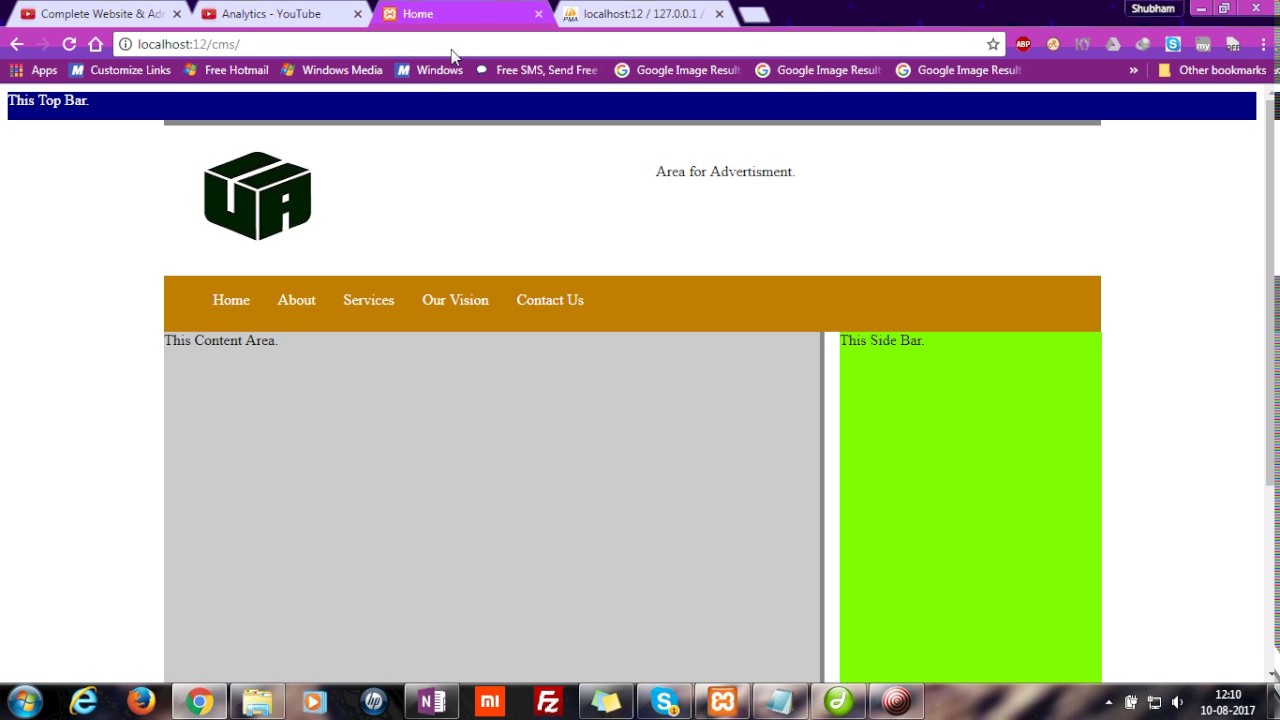The width and height of the screenshot is (1280, 720).
Task: Click the address bar URL field
Action: (560, 44)
